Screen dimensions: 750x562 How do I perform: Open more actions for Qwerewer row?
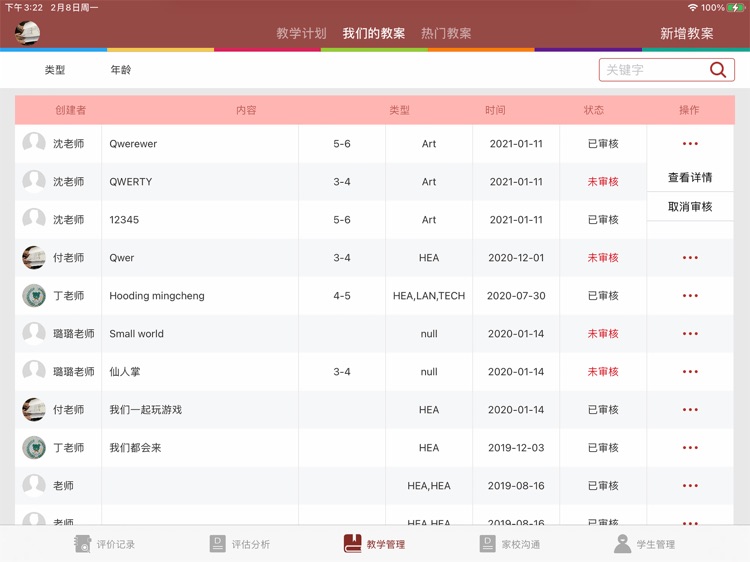[x=690, y=143]
